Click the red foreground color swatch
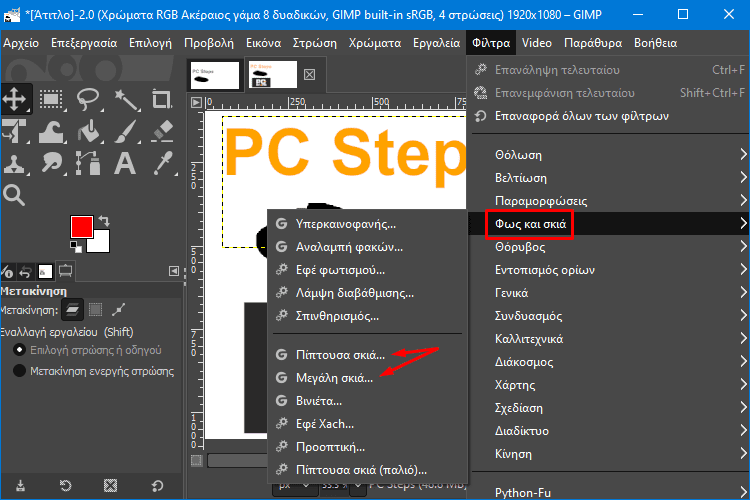 (x=81, y=225)
